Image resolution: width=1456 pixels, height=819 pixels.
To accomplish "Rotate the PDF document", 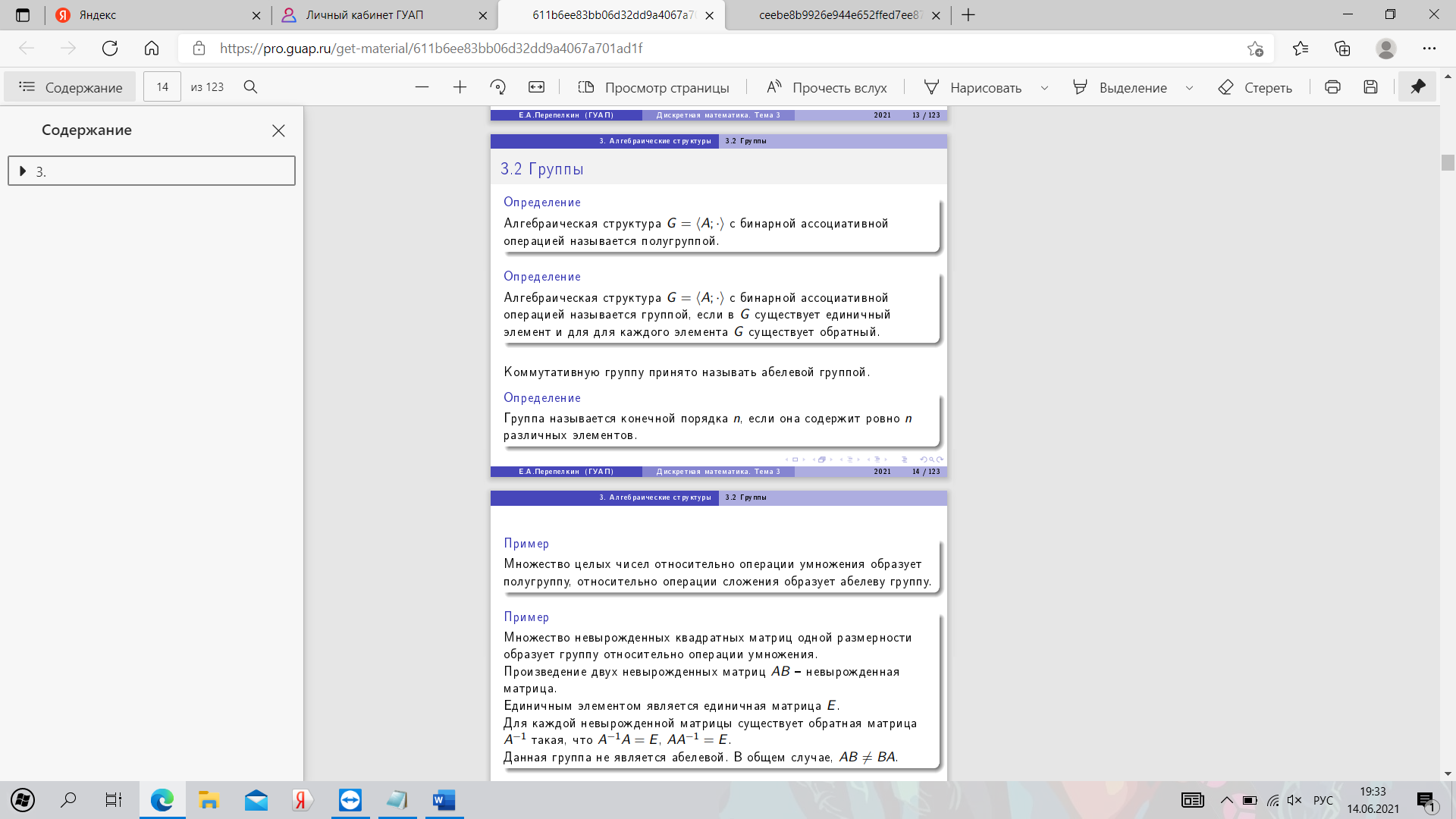I will [497, 87].
